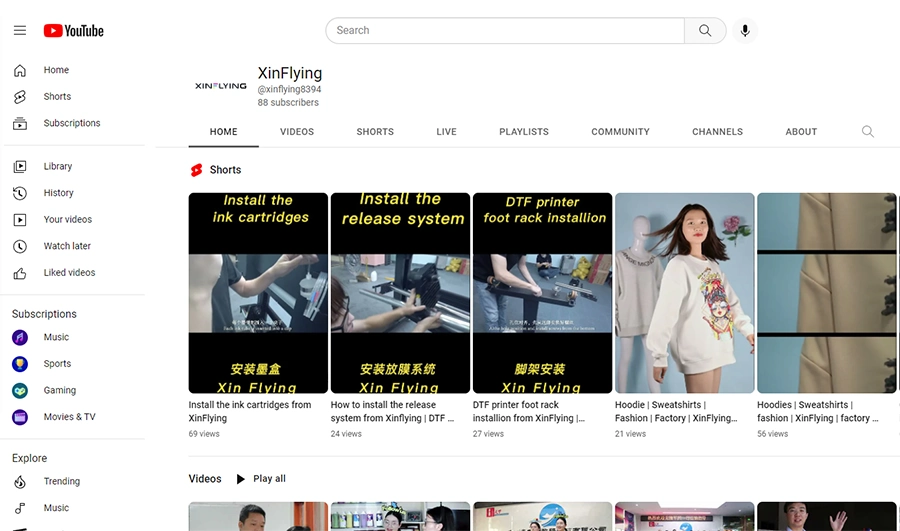The image size is (900, 531).
Task: Open the 'Install the release system' short thumbnail
Action: [400, 293]
